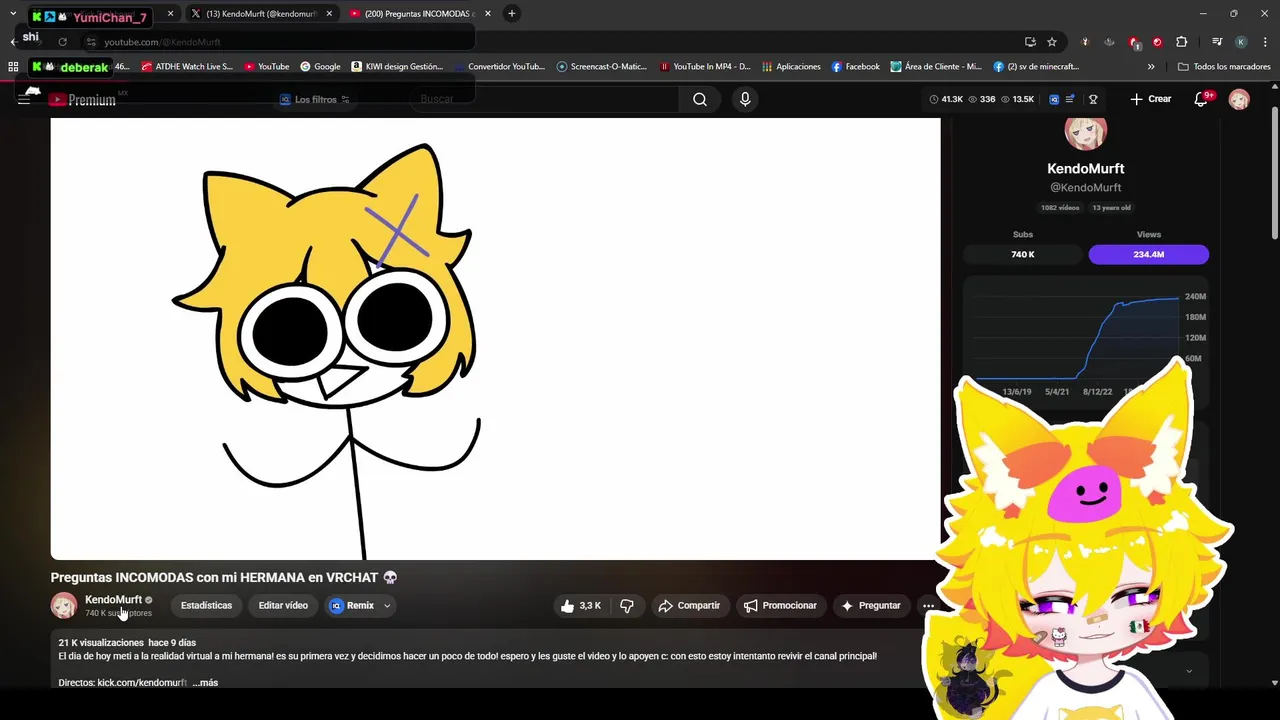
Task: Open Chrome three-dot menu
Action: (1265, 42)
